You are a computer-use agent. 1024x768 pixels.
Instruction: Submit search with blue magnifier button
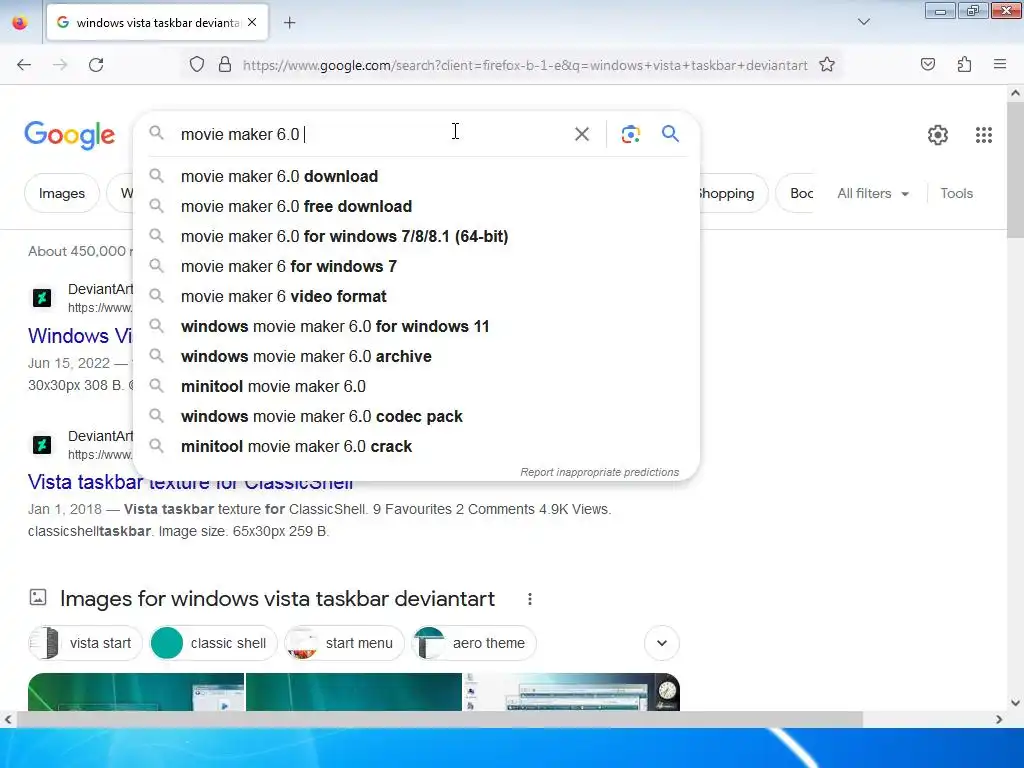[x=670, y=134]
